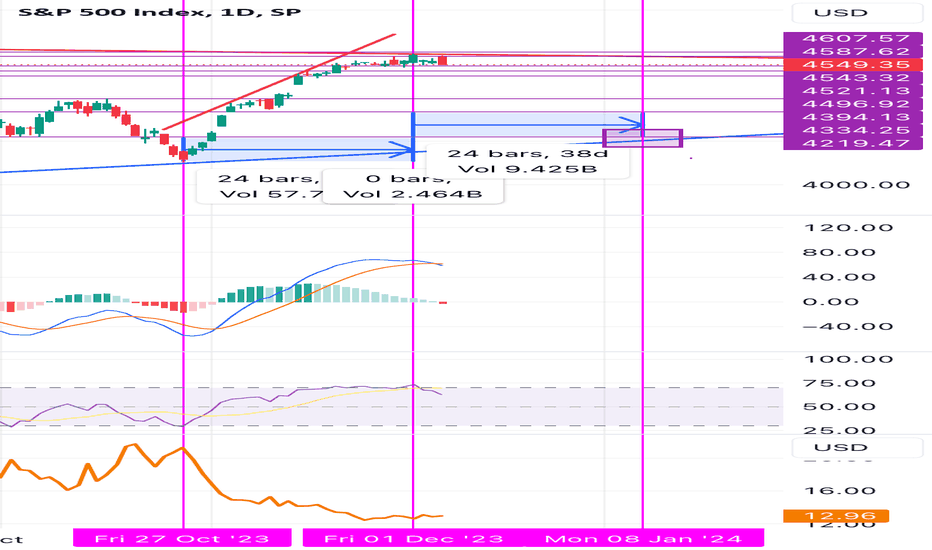Click the '24 bars, Vol 57.7' date range label
The height and width of the screenshot is (550, 932).
(x=260, y=186)
